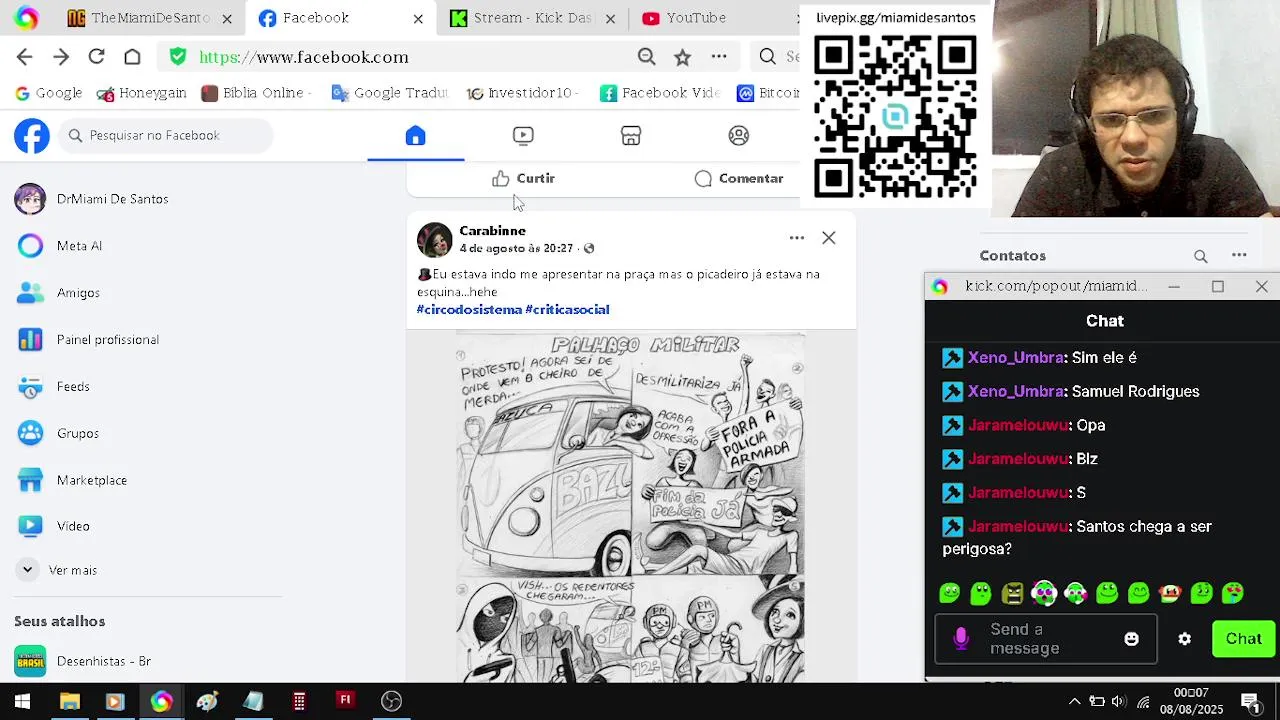This screenshot has width=1280, height=720.
Task: Open File Explorer in taskbar
Action: [x=70, y=702]
